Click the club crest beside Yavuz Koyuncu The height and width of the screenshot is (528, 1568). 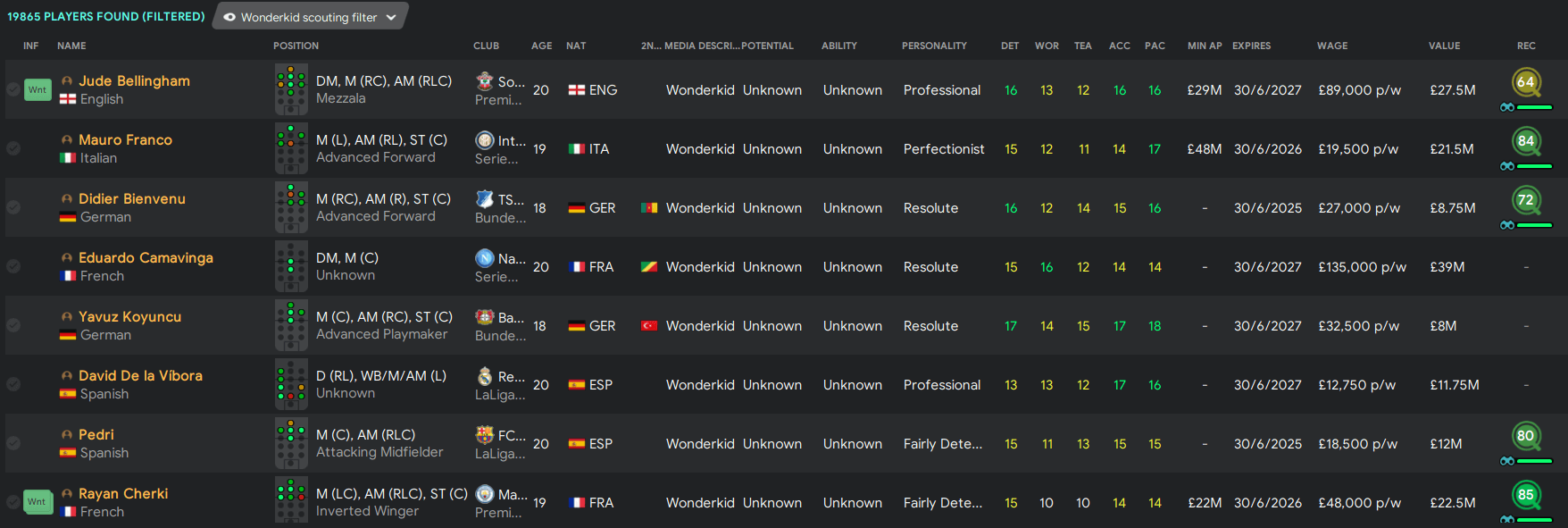click(x=485, y=317)
